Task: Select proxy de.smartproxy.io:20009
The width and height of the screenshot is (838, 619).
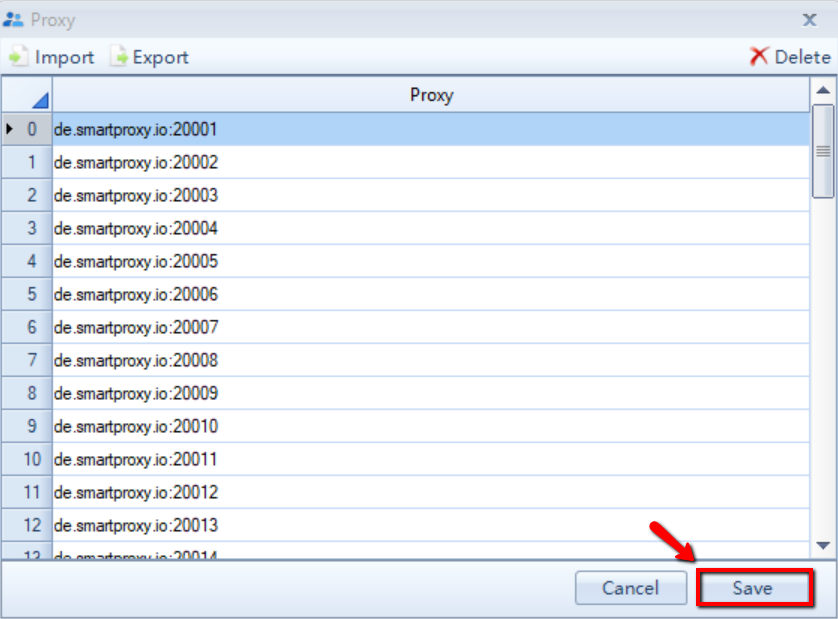Action: [x=431, y=393]
